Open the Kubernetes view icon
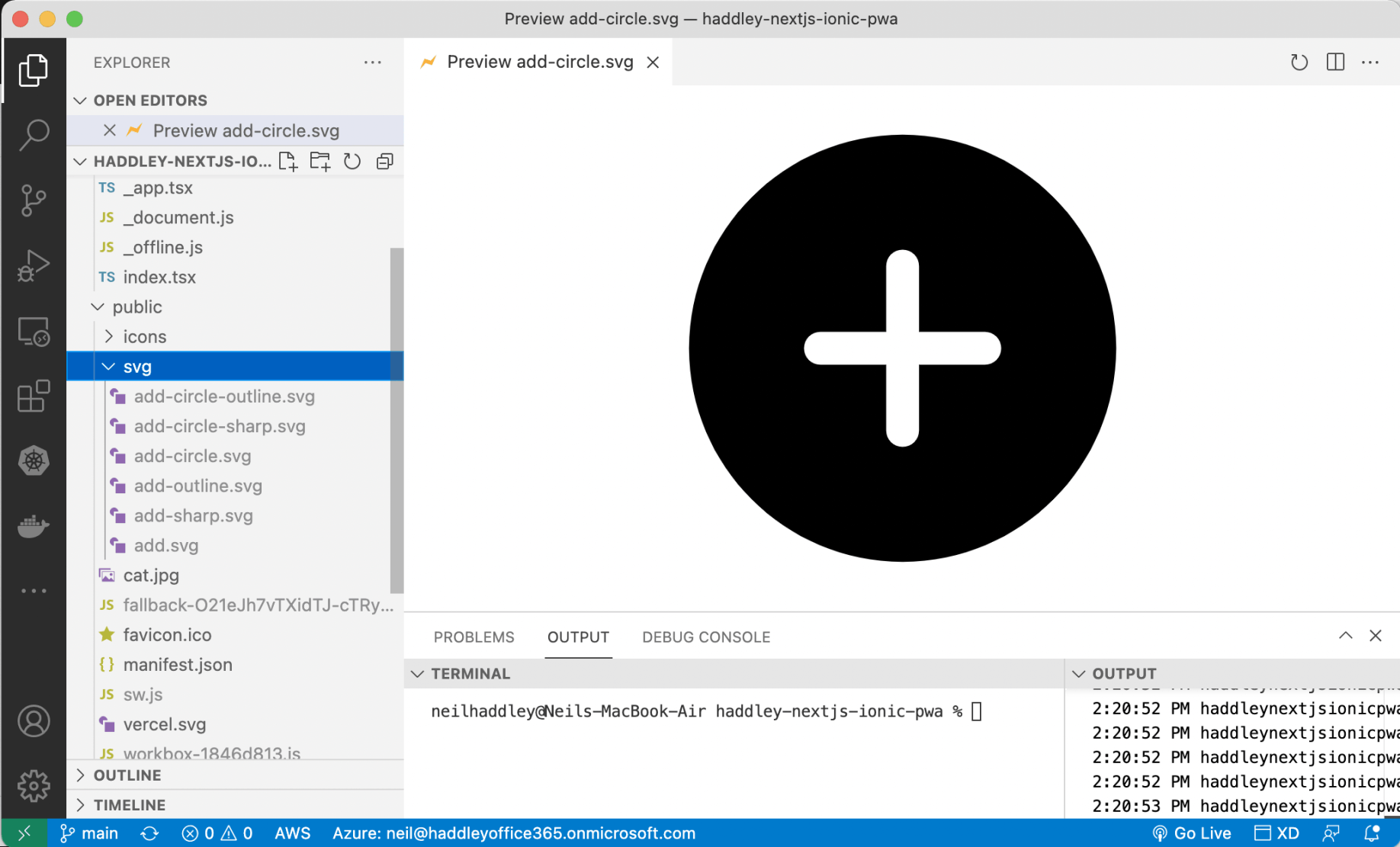Screen dimensions: 1400x847 coord(34,460)
